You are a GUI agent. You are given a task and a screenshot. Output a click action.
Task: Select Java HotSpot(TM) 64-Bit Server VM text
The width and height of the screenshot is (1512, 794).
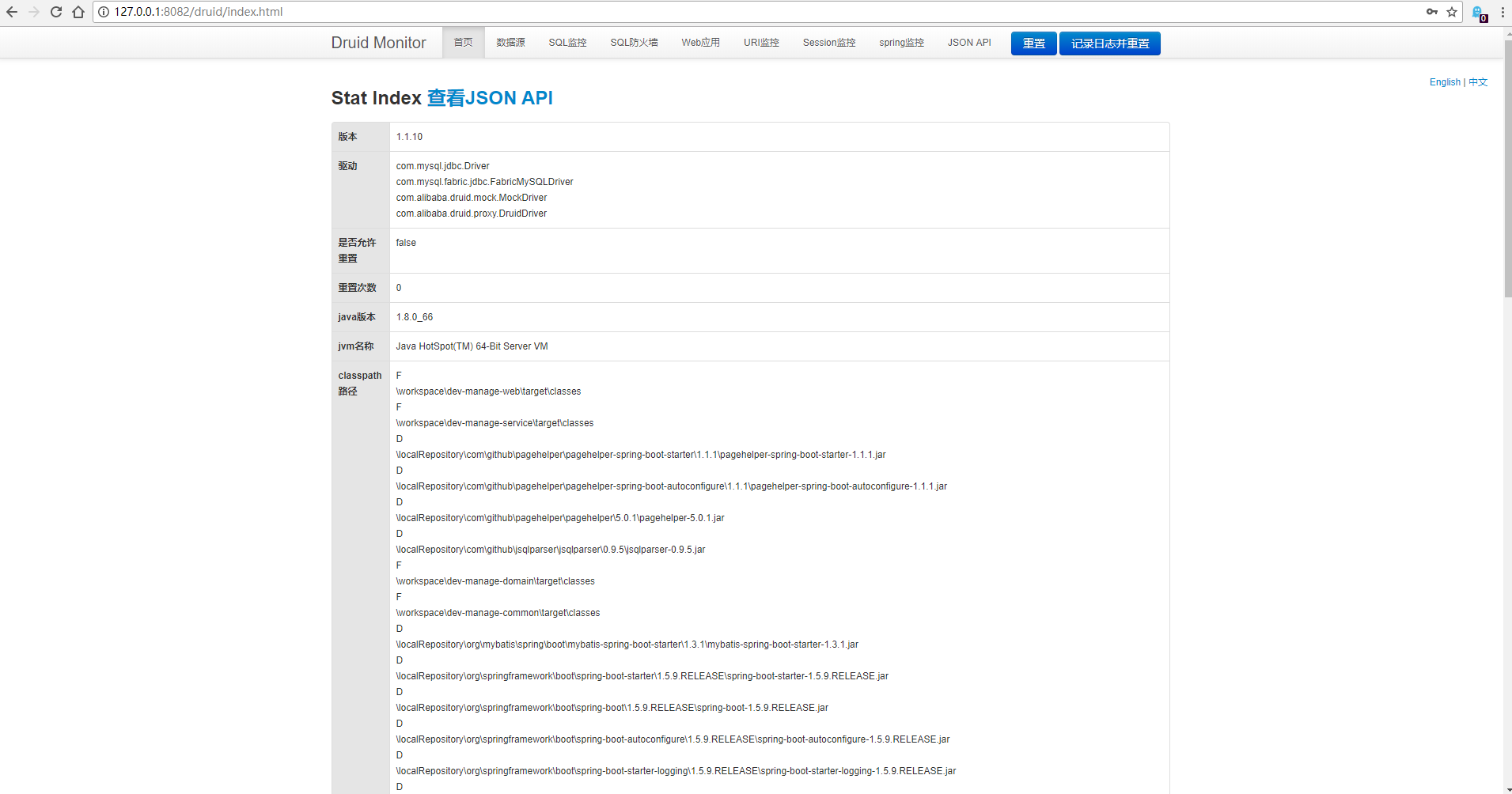point(472,346)
